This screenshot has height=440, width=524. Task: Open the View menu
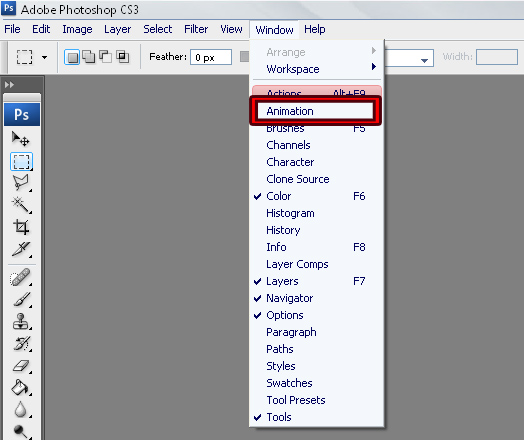click(231, 29)
